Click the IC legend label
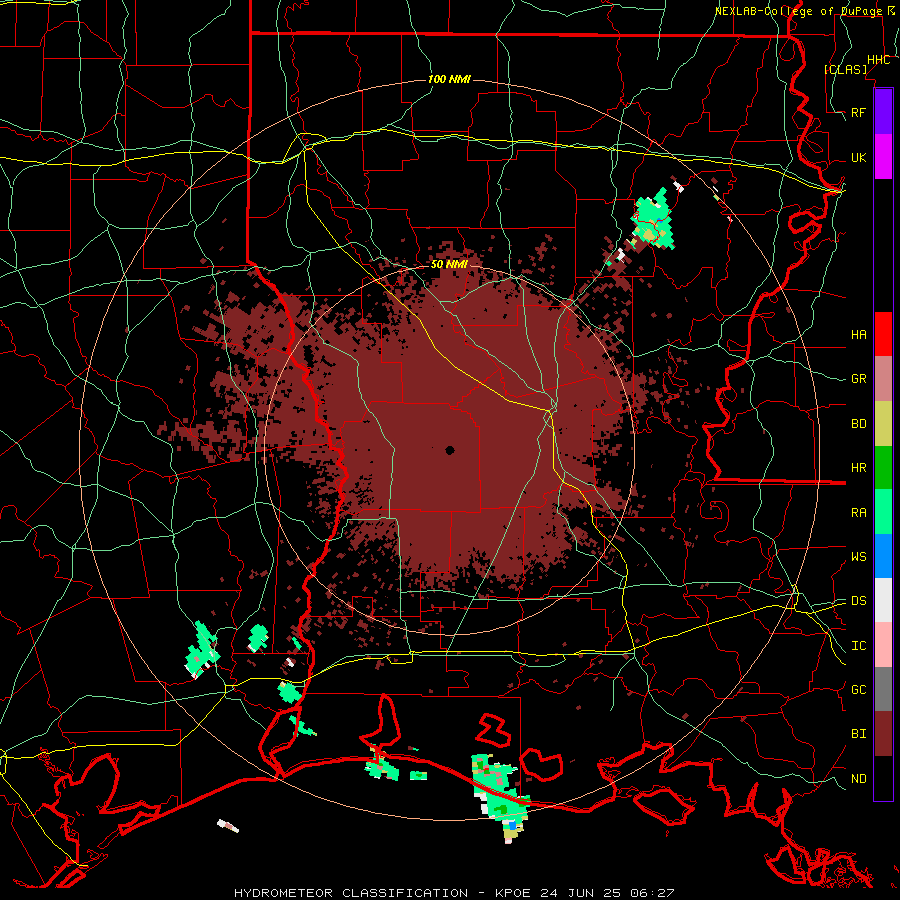The height and width of the screenshot is (900, 900). [x=858, y=646]
